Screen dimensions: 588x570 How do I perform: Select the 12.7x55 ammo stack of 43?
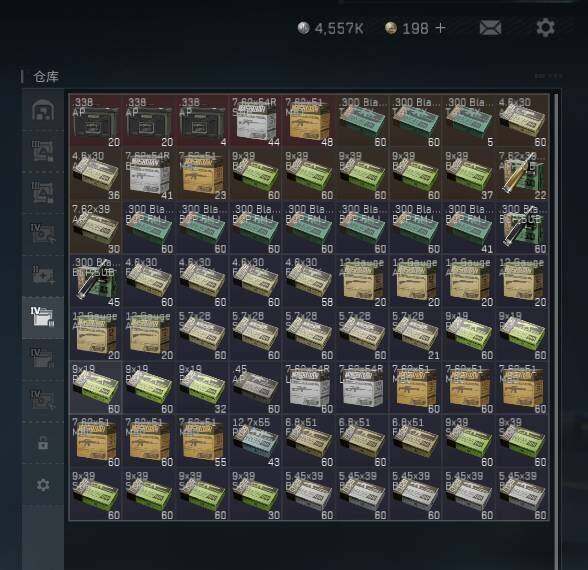[x=256, y=441]
